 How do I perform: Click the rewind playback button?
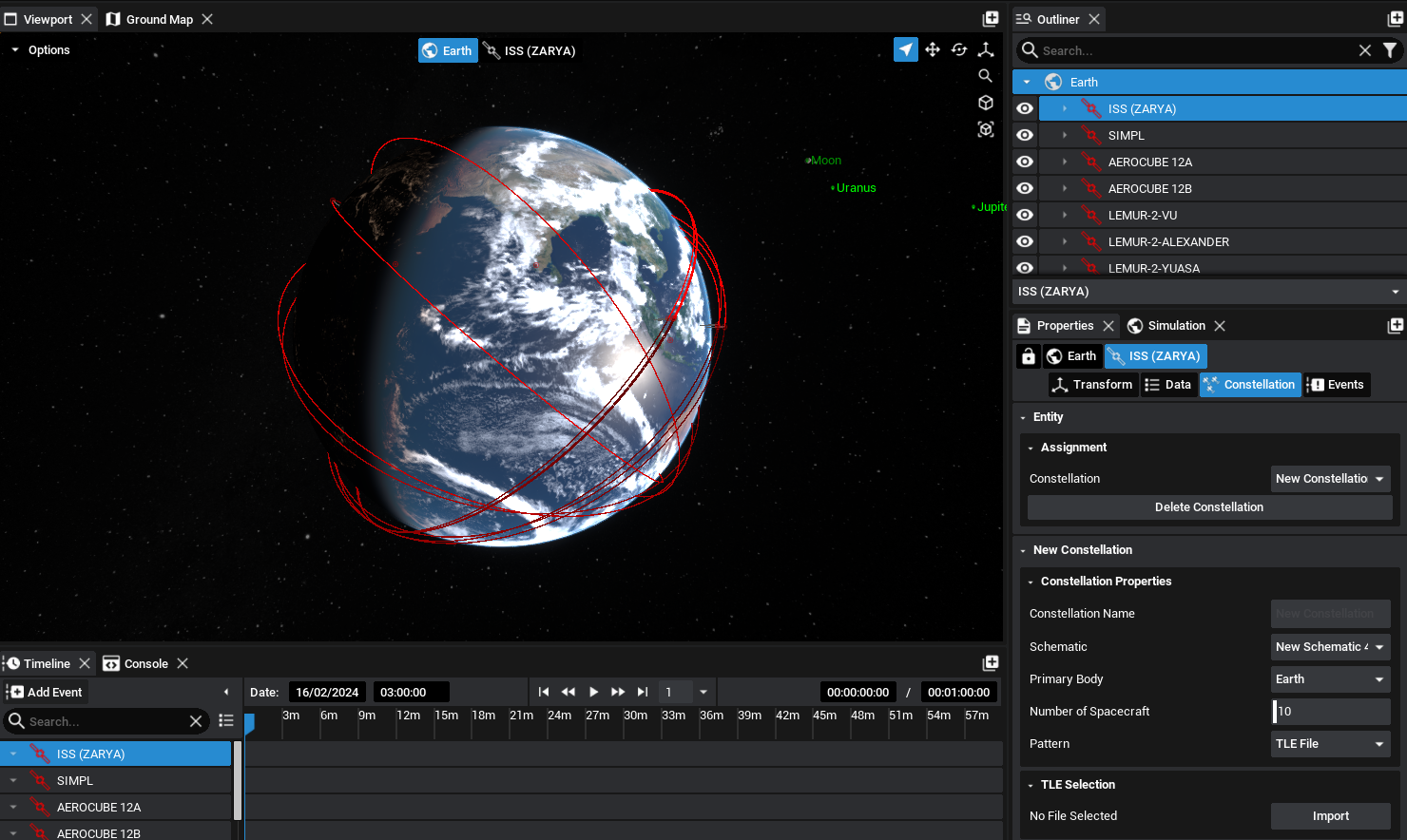point(569,692)
